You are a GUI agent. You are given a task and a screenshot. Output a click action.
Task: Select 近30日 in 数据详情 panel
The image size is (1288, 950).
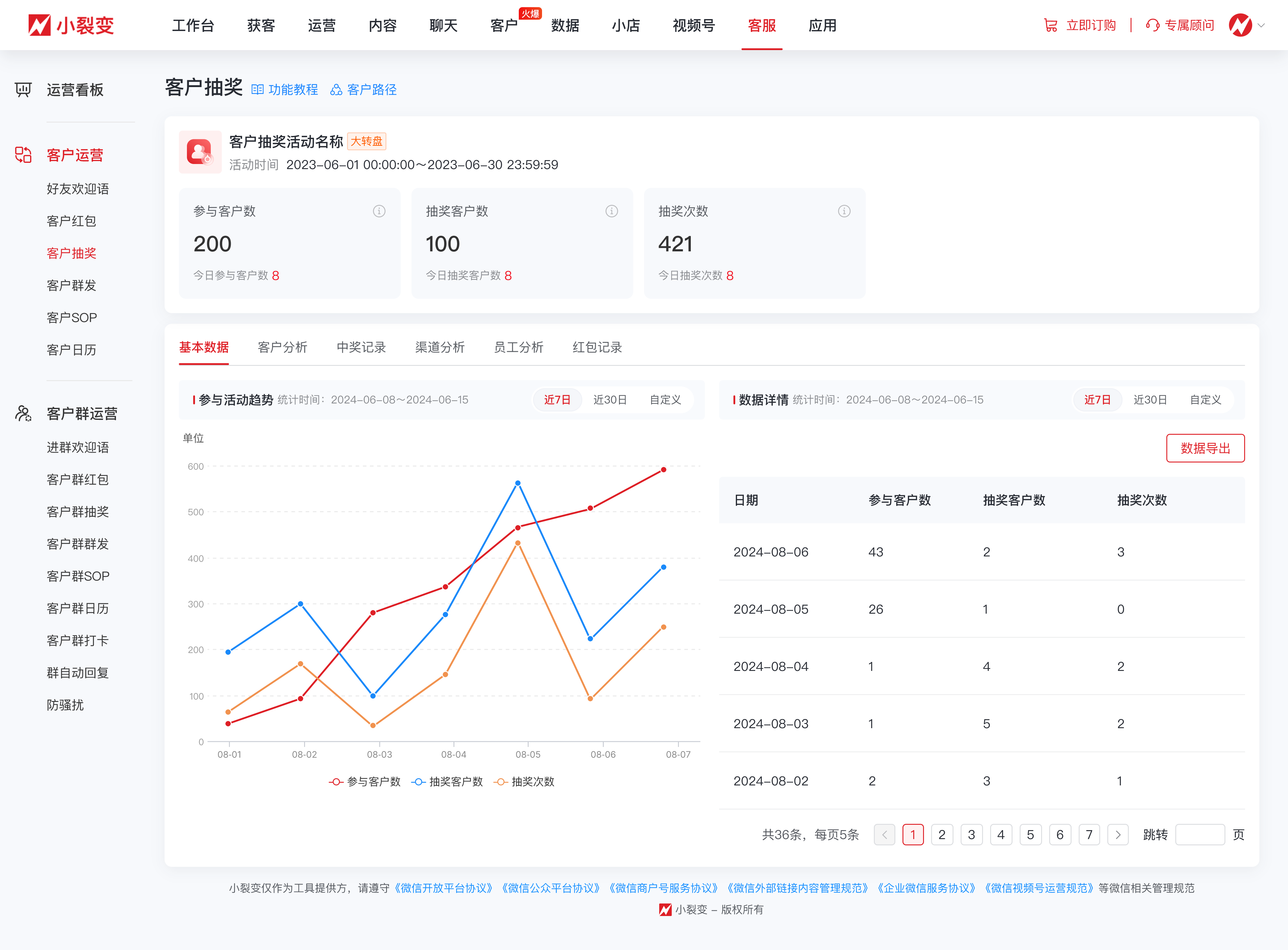point(1150,400)
